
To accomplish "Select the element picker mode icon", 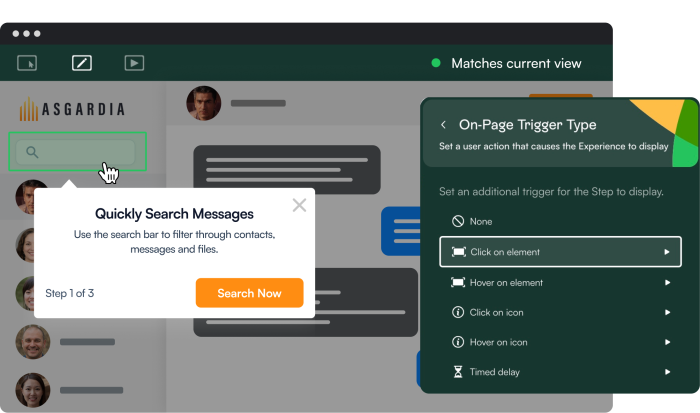I will click(x=27, y=63).
